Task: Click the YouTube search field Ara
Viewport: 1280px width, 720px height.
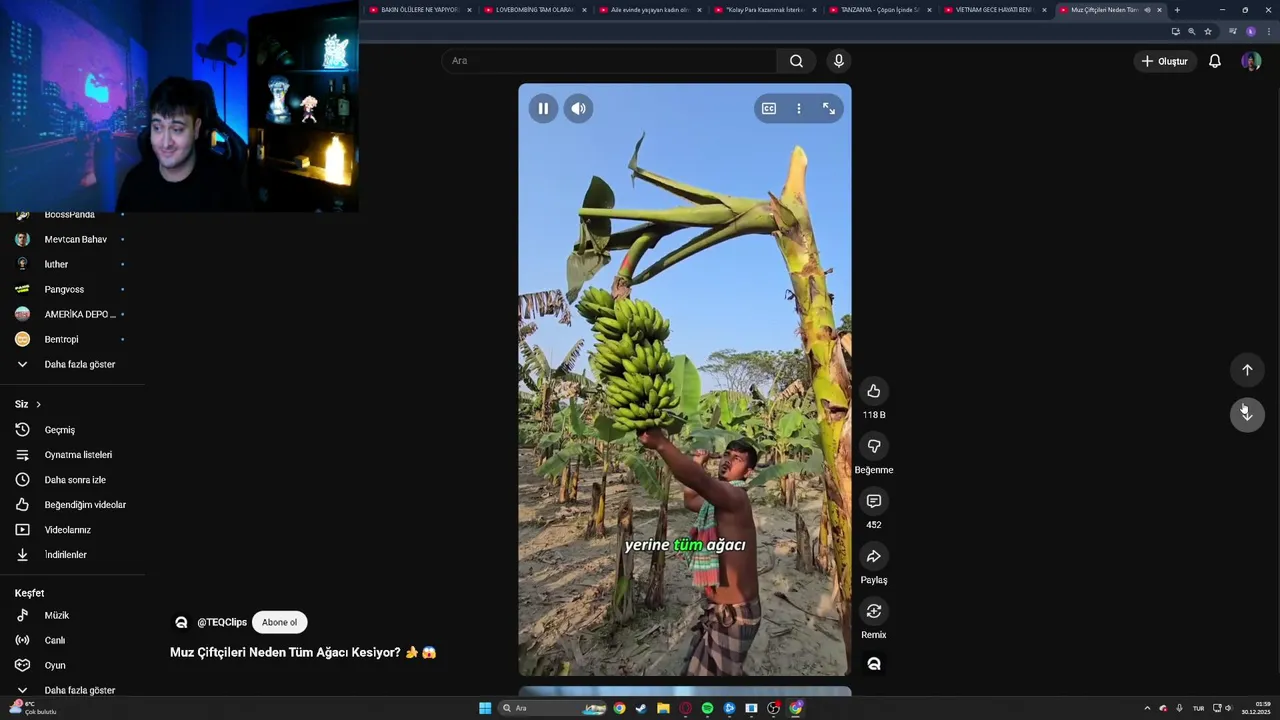Action: click(x=609, y=61)
